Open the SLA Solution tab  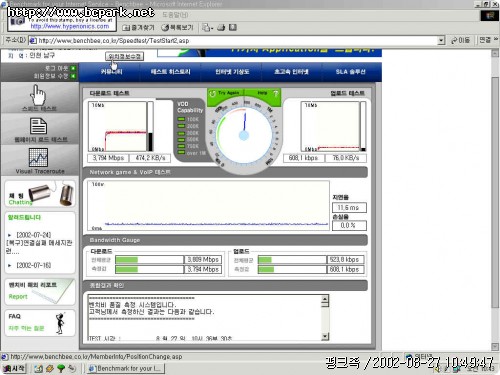pyautogui.click(x=350, y=72)
